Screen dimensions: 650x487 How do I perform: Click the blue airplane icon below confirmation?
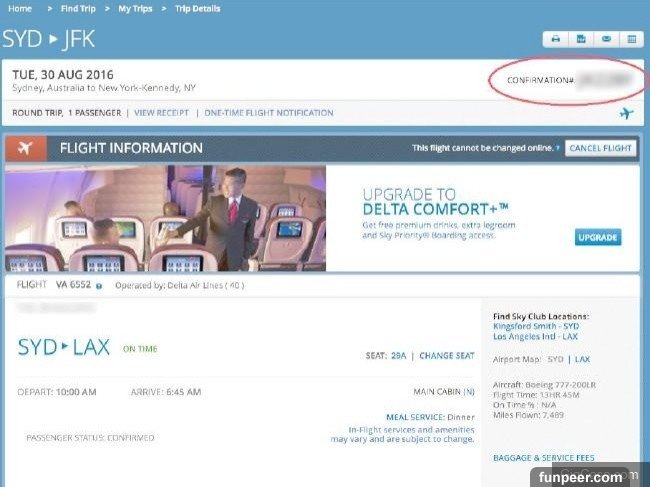626,113
